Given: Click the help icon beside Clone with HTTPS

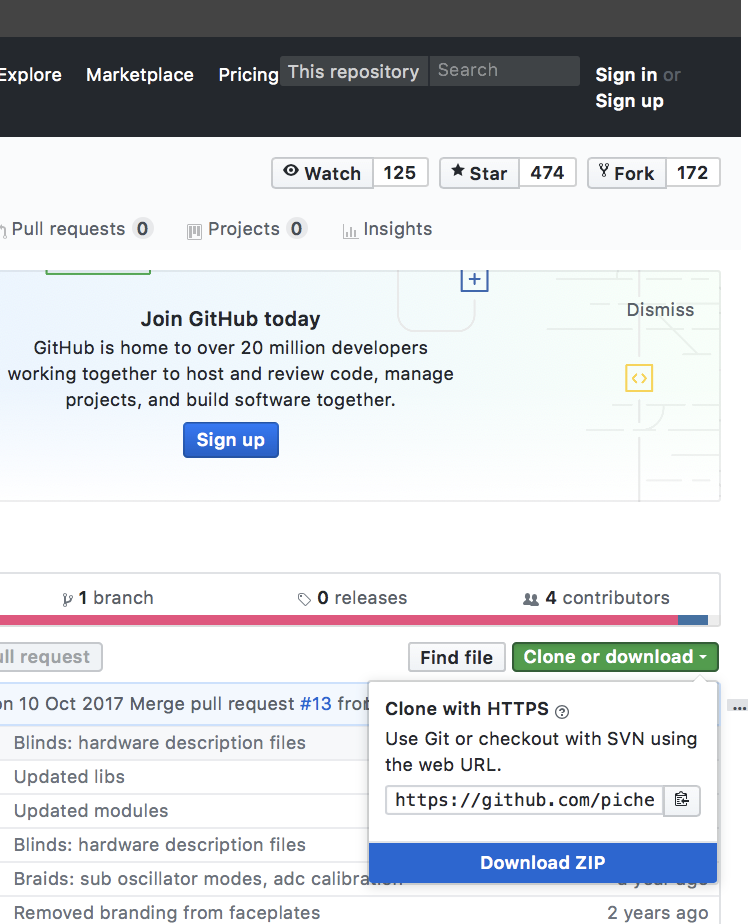Looking at the screenshot, I should (x=562, y=711).
